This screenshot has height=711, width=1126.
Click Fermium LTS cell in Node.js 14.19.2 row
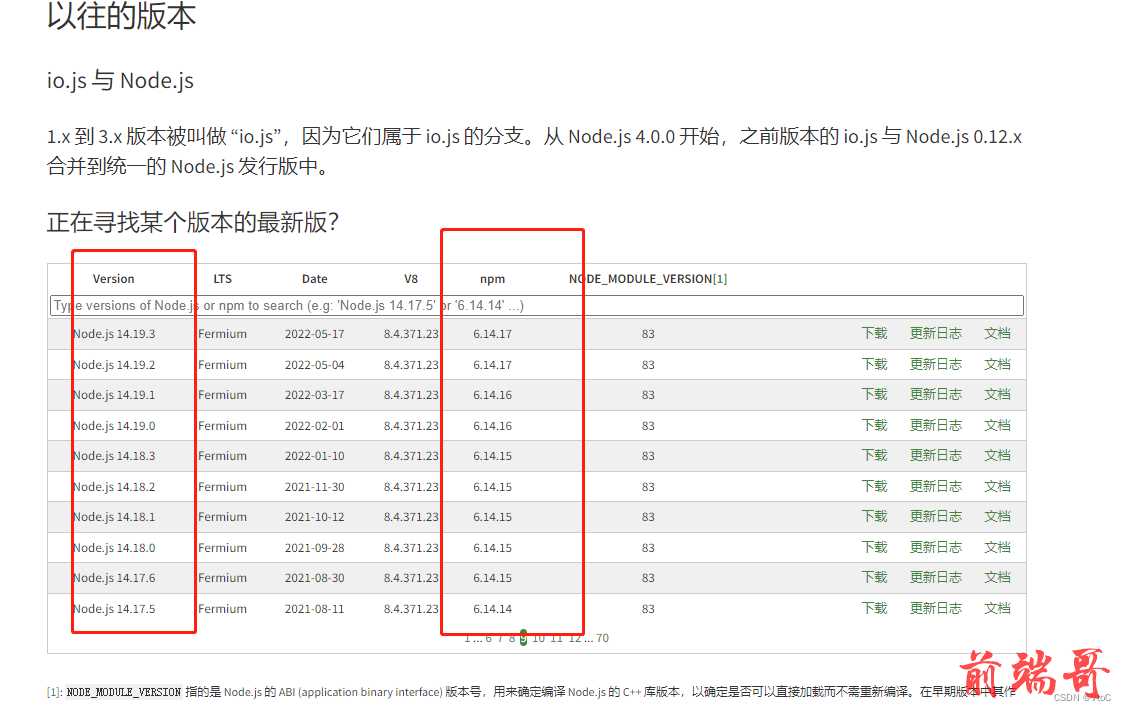pyautogui.click(x=223, y=365)
